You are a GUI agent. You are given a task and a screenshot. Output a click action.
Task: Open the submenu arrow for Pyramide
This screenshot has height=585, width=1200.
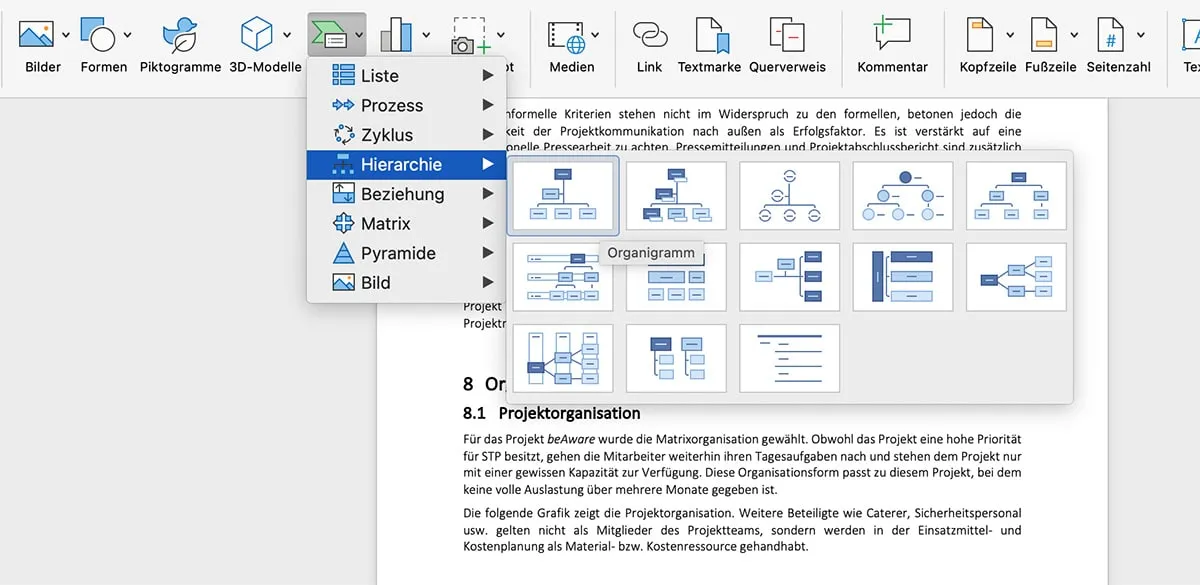489,253
